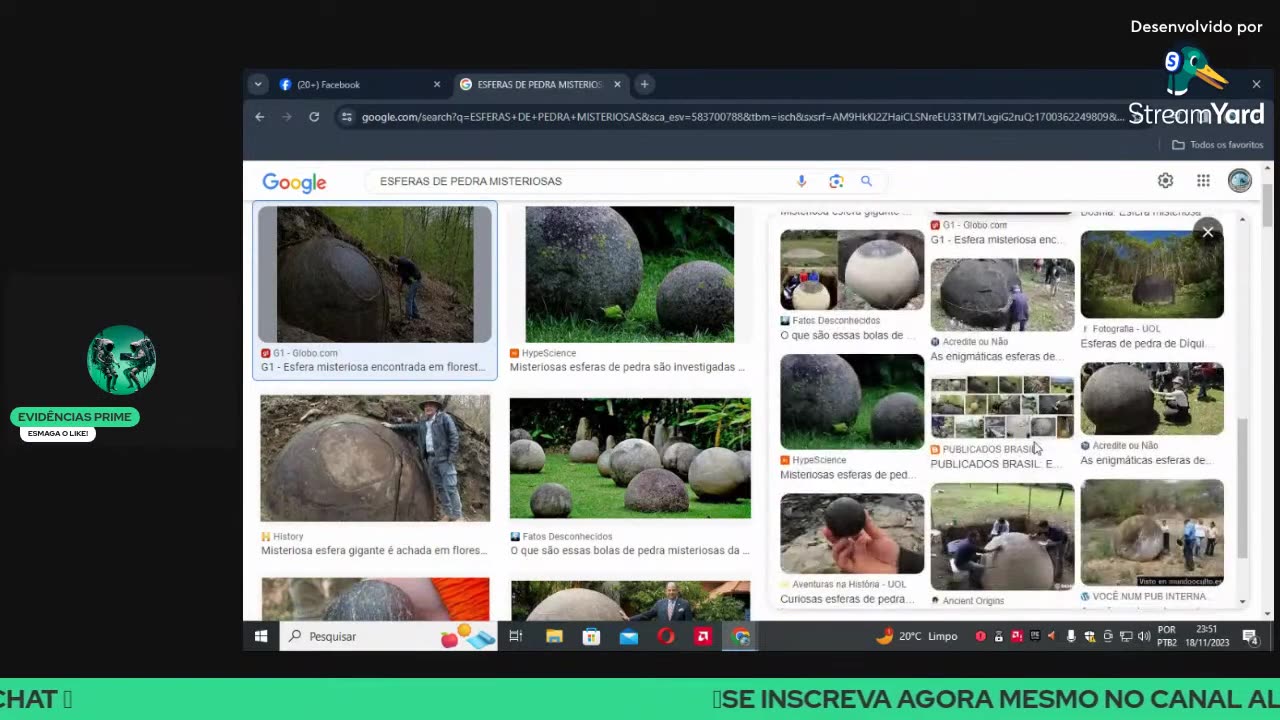Screen dimensions: 1280x720
Task: Open side panel white sphere in pit image
Action: pos(852,270)
